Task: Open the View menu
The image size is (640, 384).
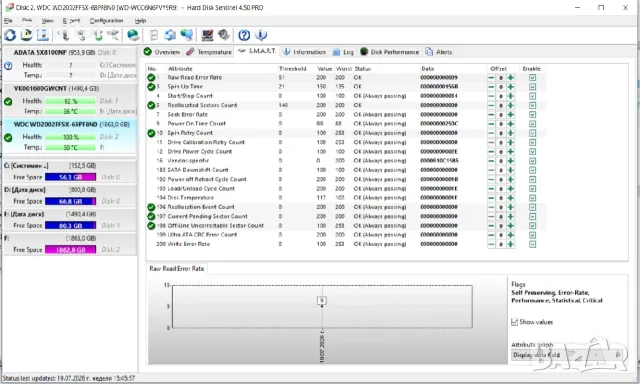Action: click(47, 20)
